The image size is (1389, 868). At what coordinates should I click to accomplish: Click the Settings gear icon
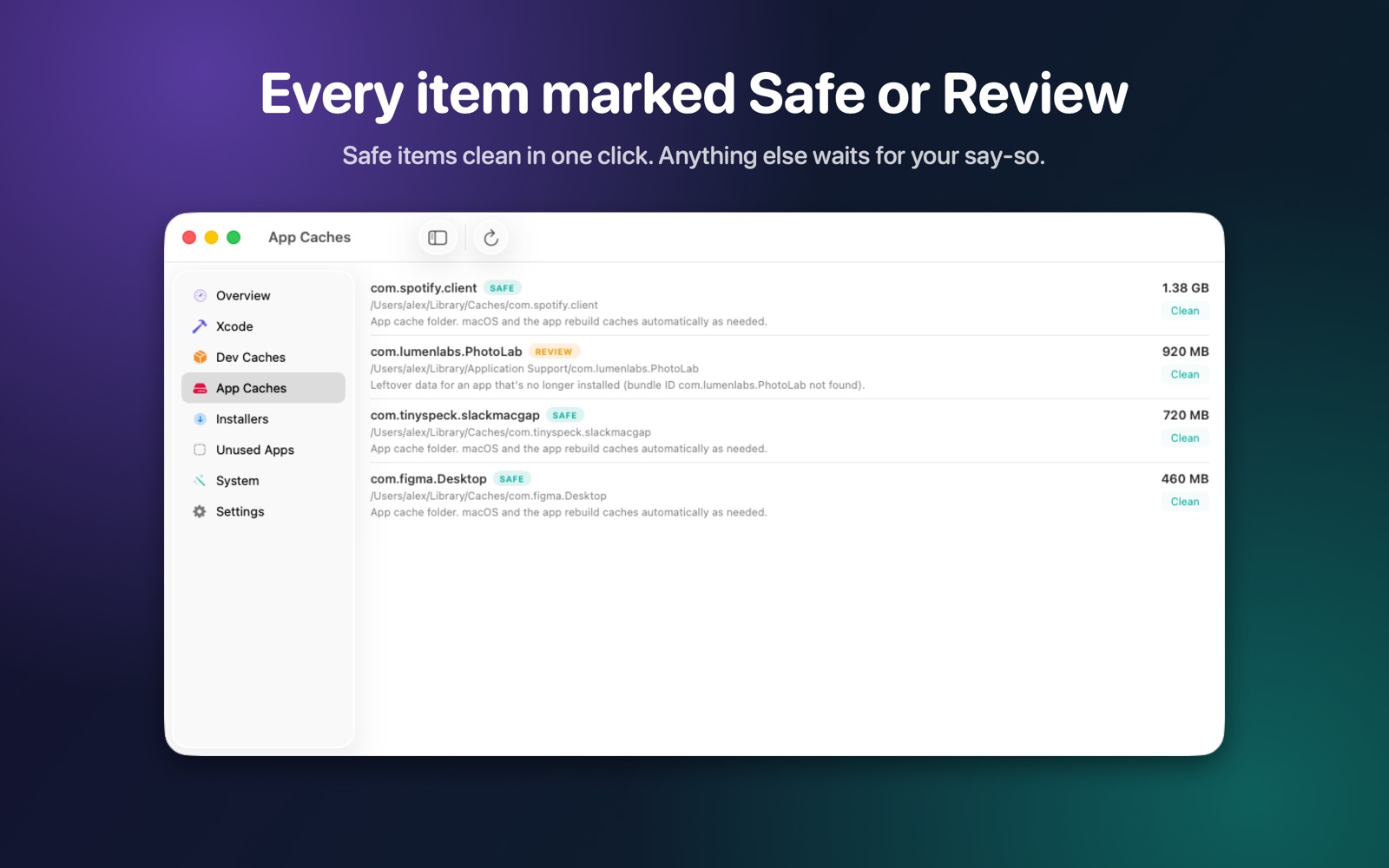tap(200, 511)
